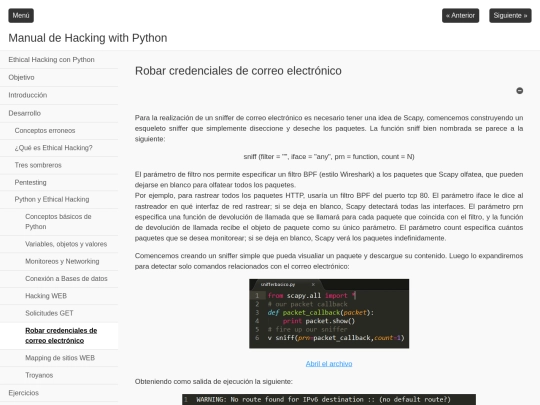The image size is (540, 405).
Task: Click the Obteniendo como salida de ejecución text
Action: [x=214, y=382]
